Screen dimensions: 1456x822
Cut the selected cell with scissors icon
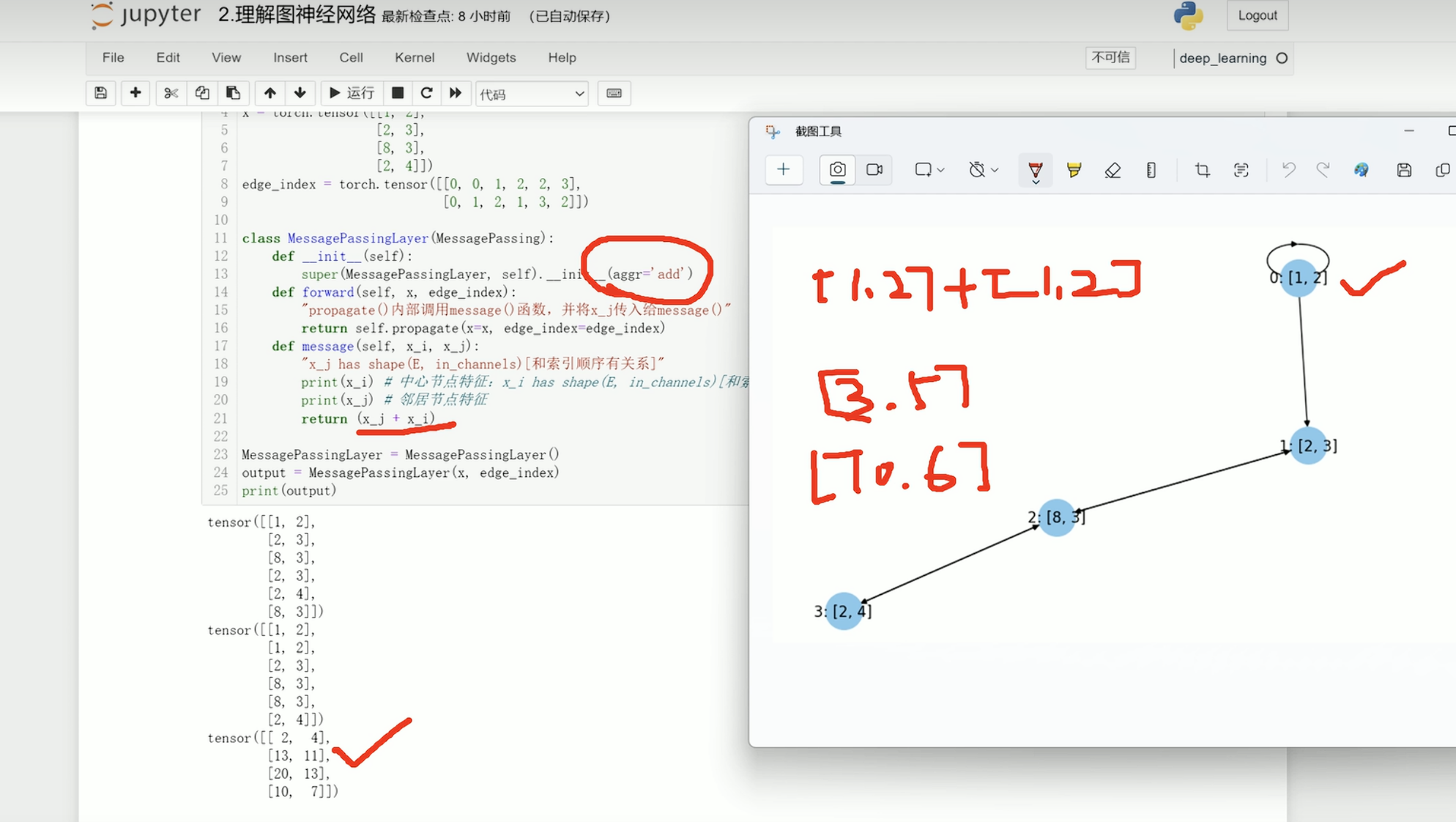(x=171, y=93)
